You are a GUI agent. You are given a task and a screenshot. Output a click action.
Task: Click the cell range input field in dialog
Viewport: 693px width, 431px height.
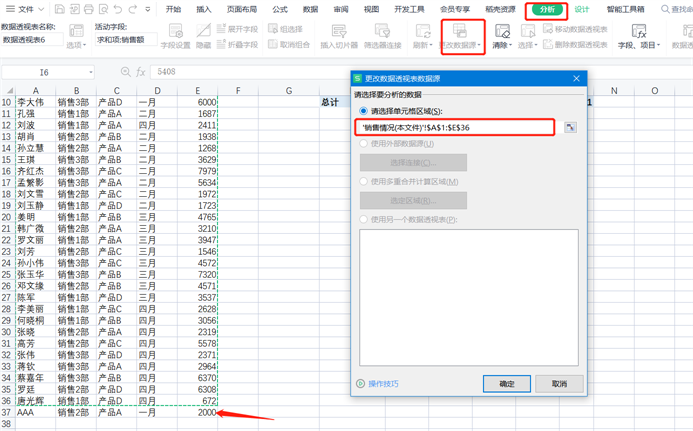point(456,128)
